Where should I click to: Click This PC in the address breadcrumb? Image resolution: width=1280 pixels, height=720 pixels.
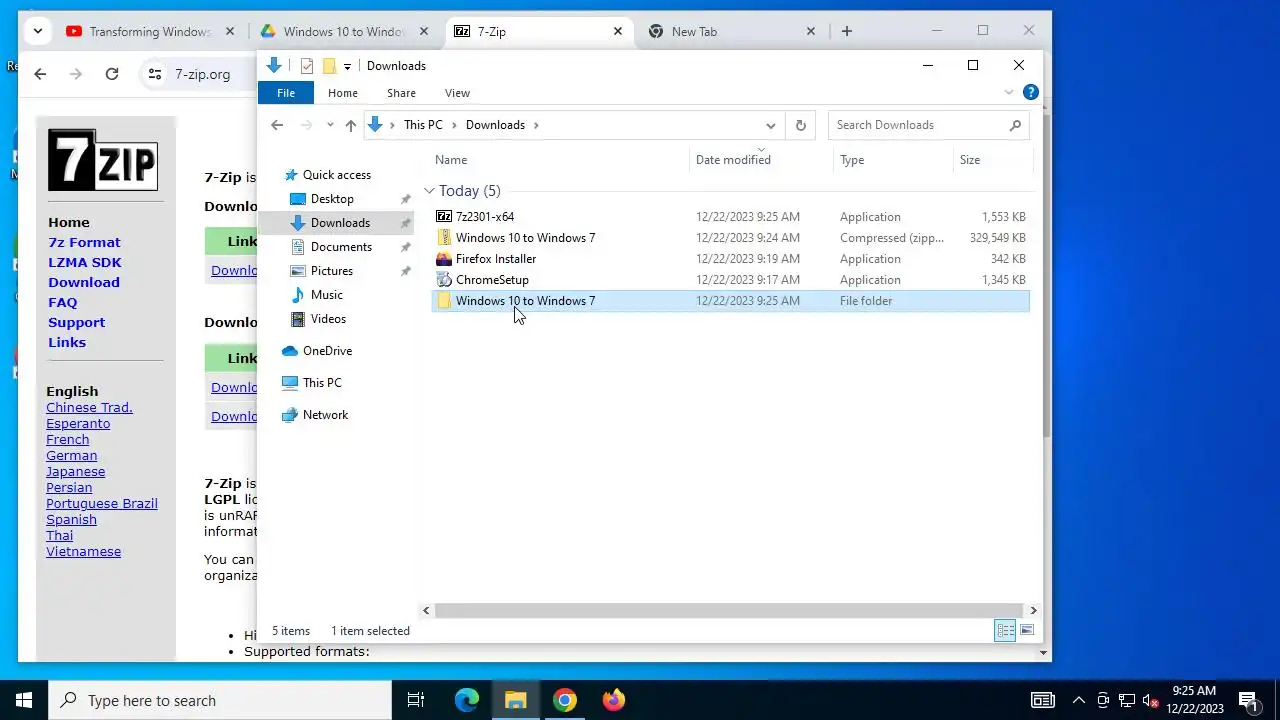[x=423, y=125]
